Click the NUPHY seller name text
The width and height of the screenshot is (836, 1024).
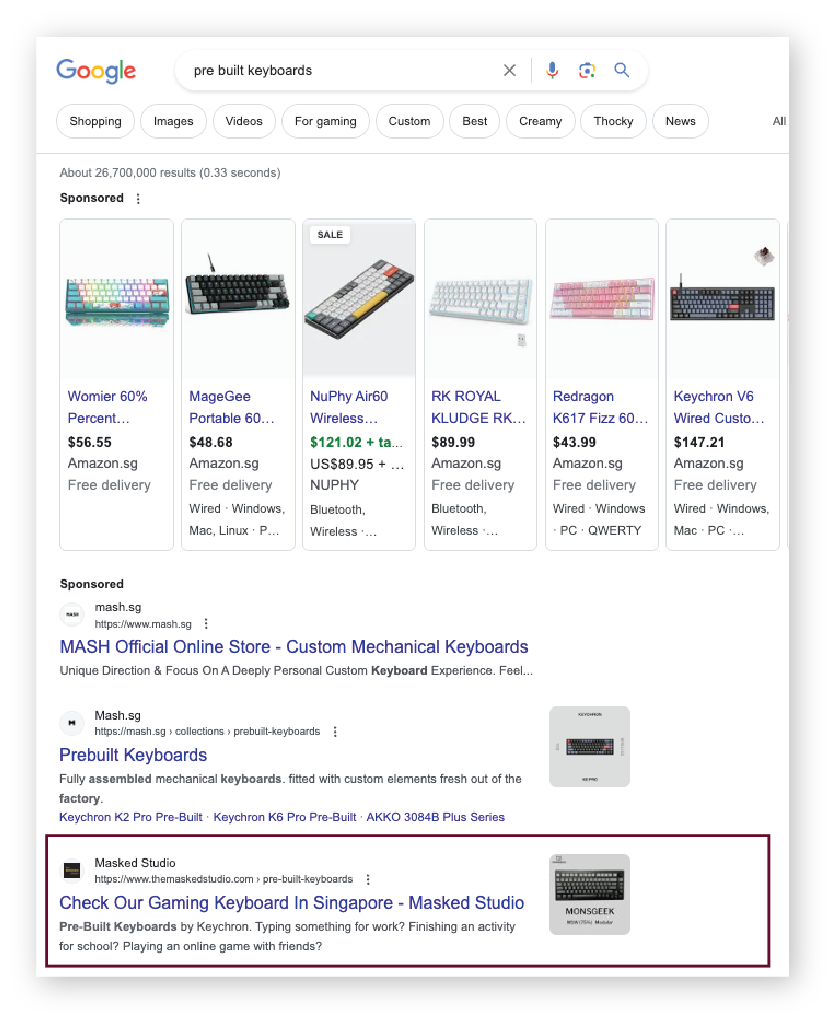[334, 485]
